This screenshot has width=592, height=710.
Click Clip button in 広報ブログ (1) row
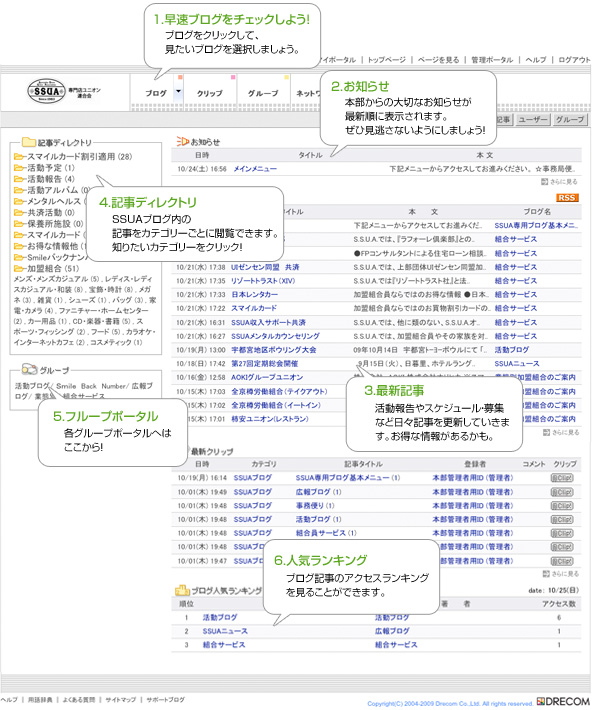pyautogui.click(x=562, y=492)
